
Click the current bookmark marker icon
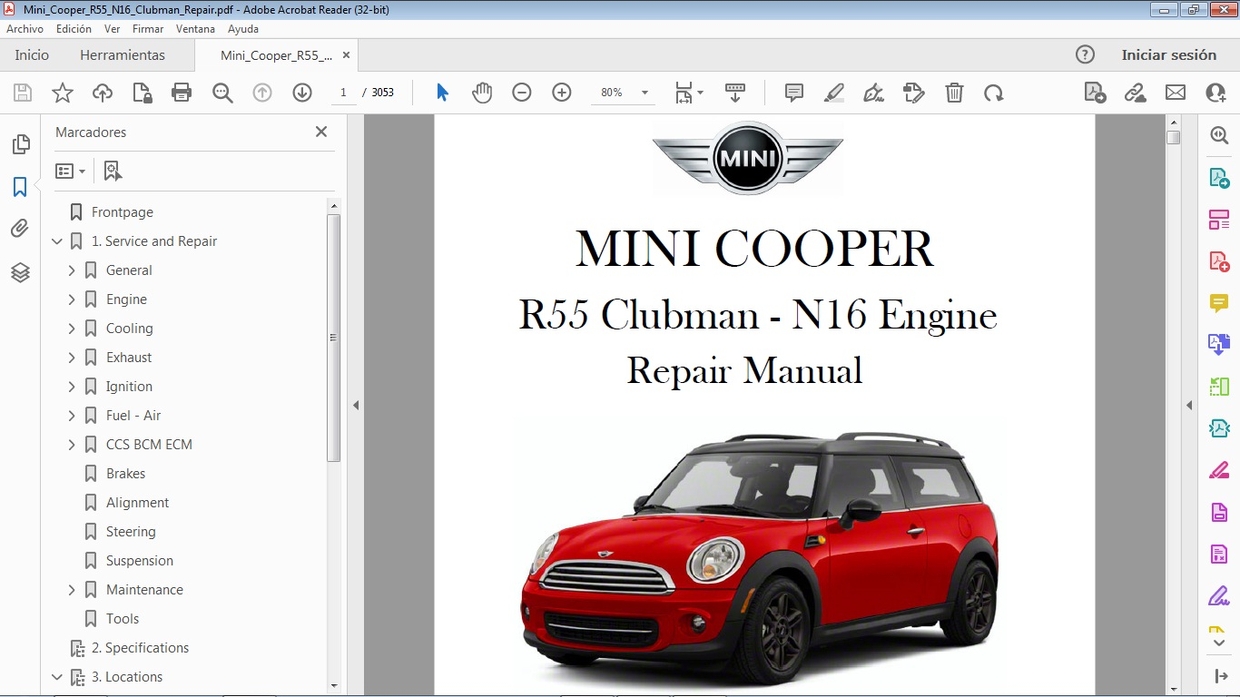click(112, 170)
